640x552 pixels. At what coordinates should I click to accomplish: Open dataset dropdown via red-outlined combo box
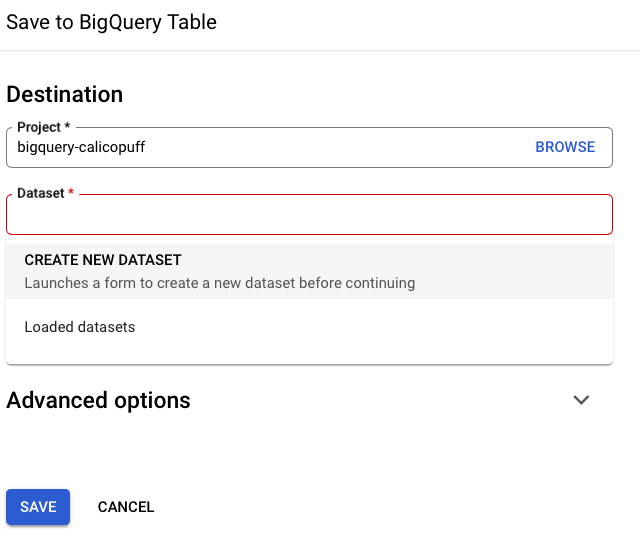(309, 214)
